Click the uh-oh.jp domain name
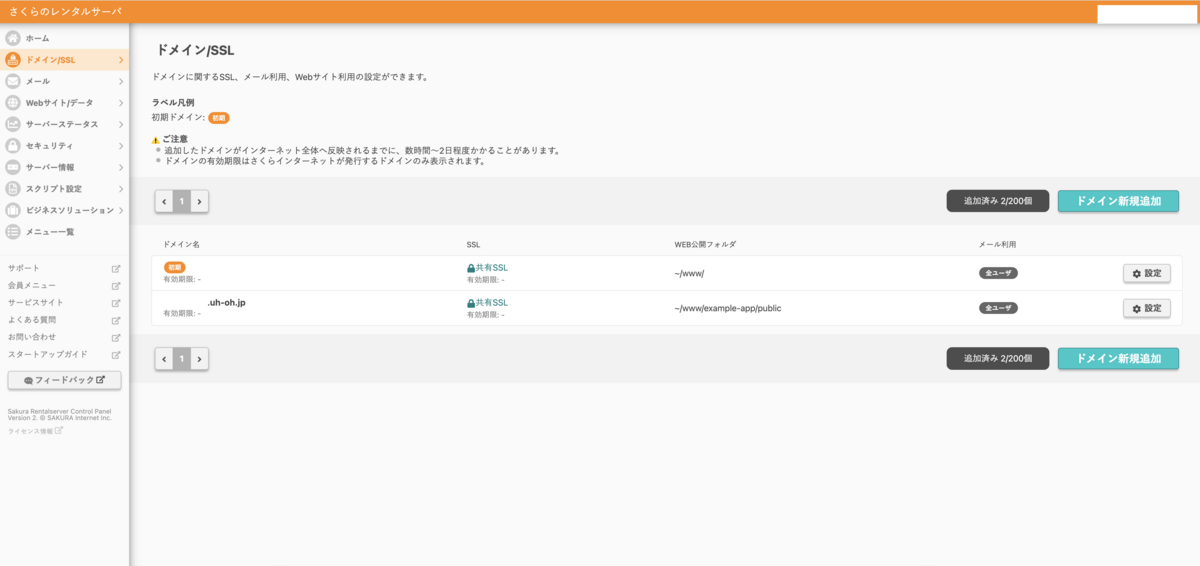Screen dimensions: 1200x566 (226, 302)
